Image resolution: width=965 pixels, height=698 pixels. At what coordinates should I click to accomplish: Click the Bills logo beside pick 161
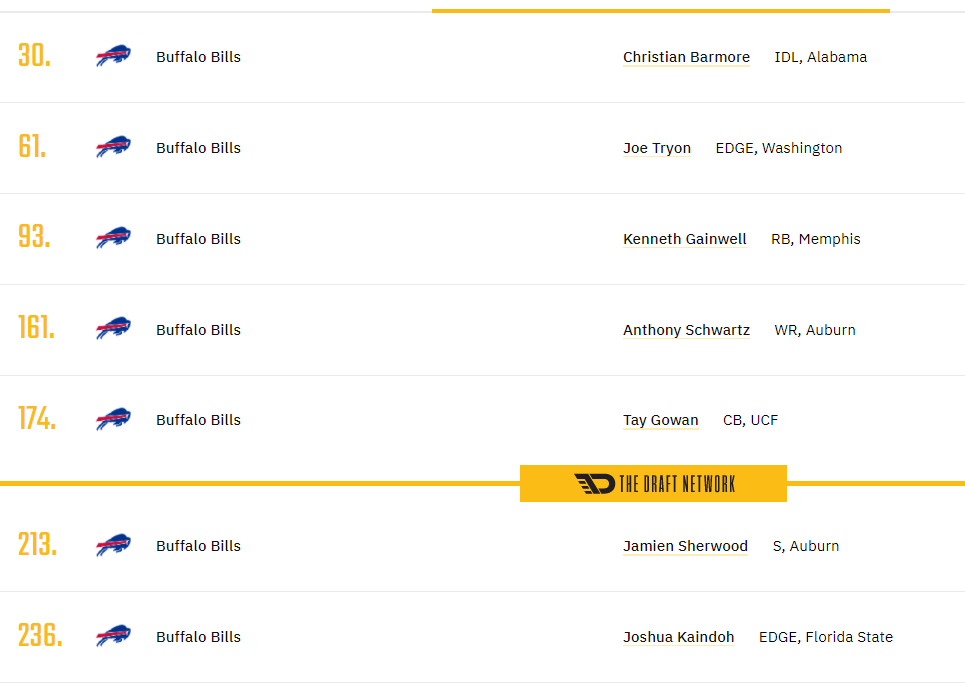click(x=113, y=329)
